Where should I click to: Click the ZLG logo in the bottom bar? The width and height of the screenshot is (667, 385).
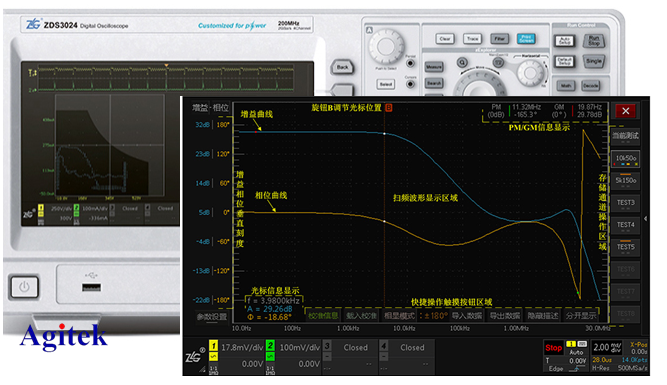click(194, 356)
